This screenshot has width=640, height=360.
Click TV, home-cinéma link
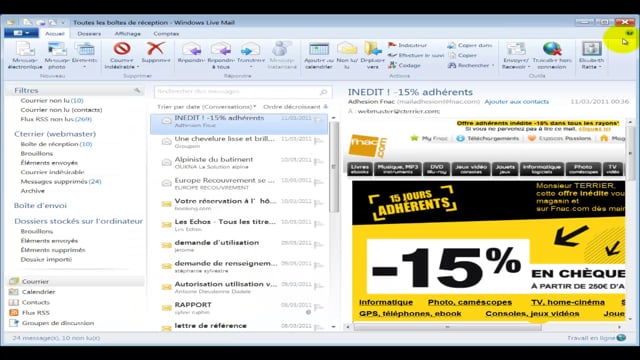point(568,302)
